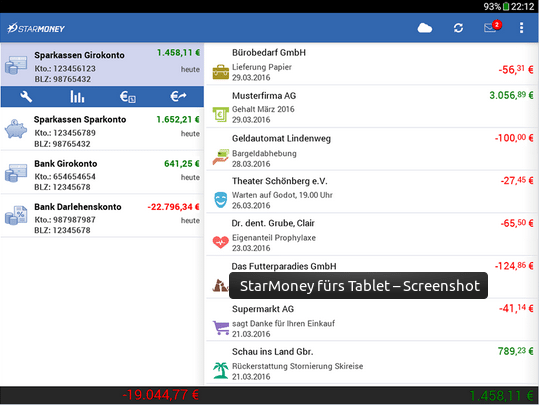
Task: Click the 22:12 clock in status bar
Action: point(522,7)
